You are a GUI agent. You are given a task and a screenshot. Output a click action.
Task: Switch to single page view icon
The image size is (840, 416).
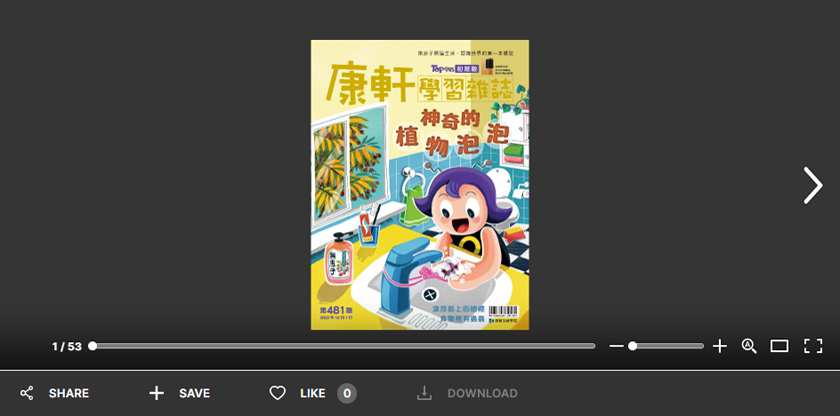(779, 346)
